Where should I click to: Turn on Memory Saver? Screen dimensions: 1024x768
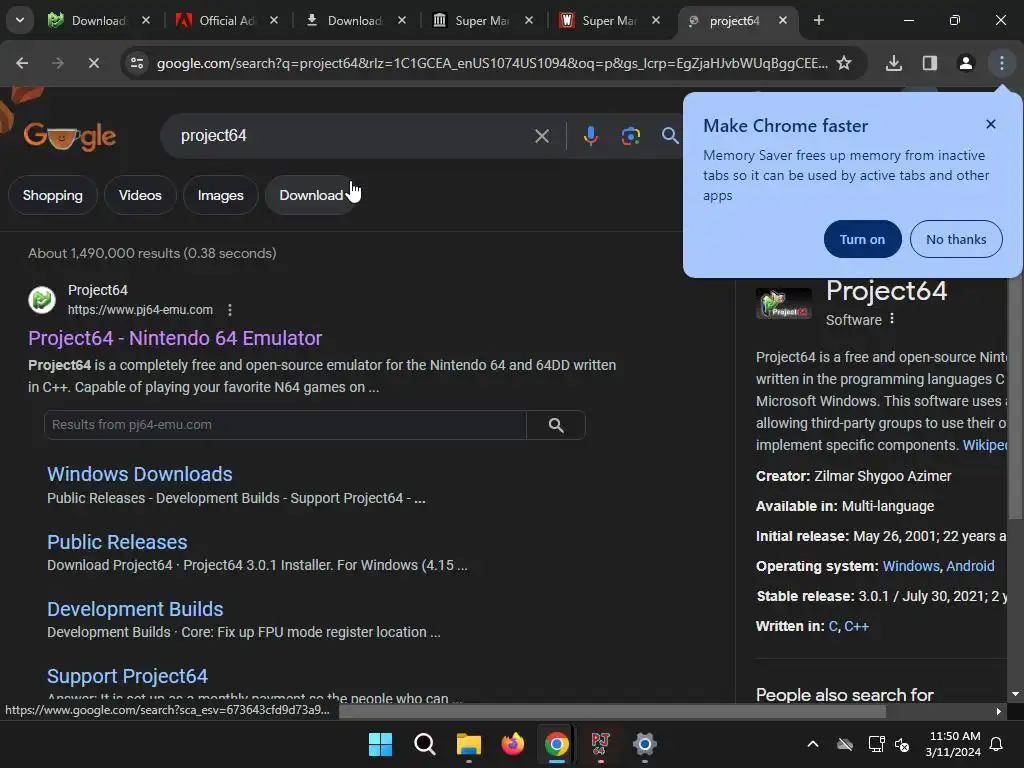[x=863, y=239]
